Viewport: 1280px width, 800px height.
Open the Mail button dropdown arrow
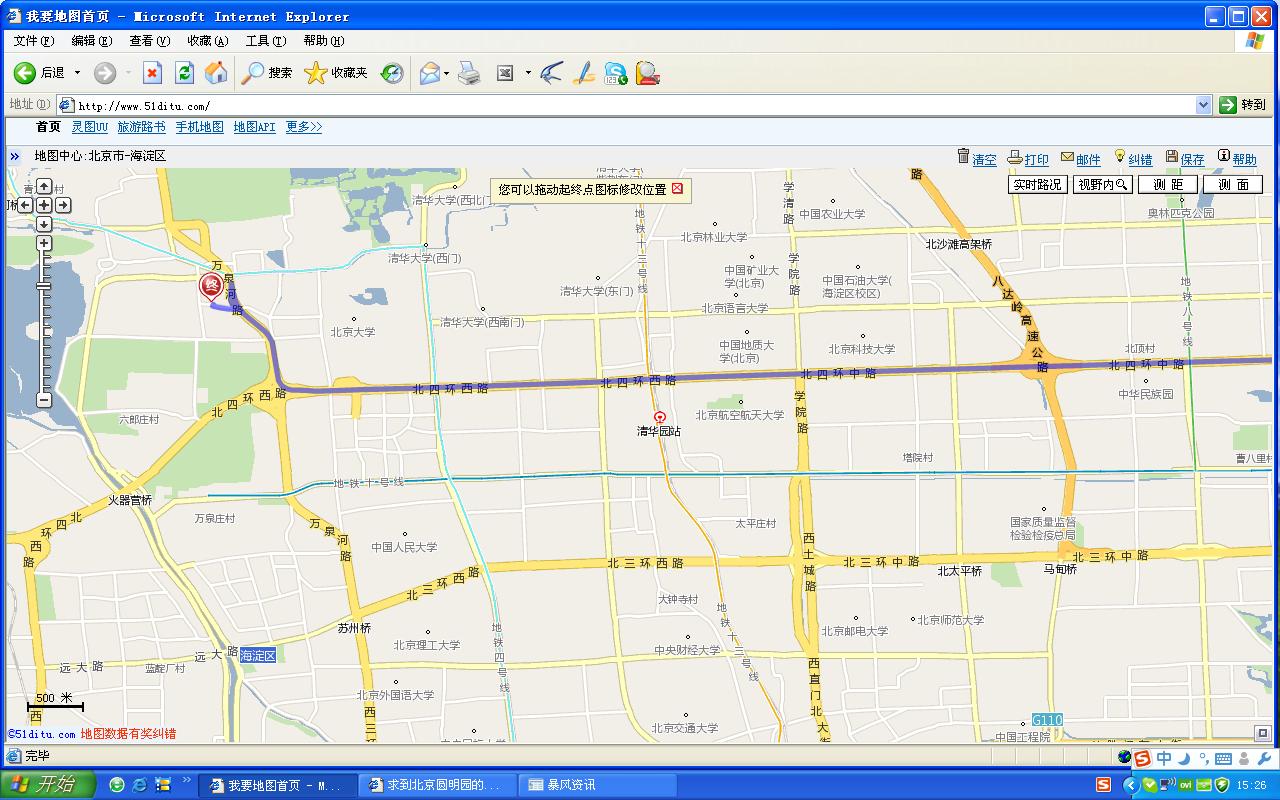pos(446,73)
